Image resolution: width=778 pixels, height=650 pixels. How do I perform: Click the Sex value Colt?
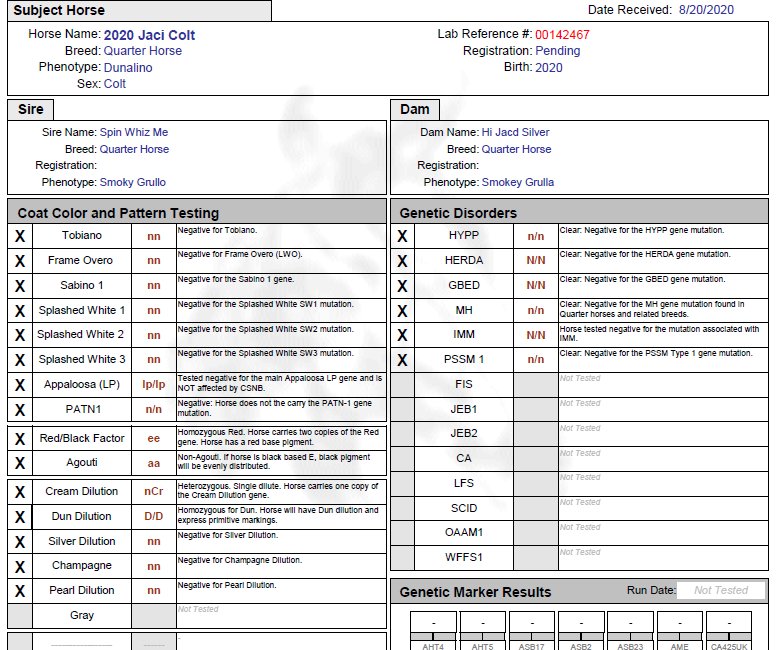115,84
